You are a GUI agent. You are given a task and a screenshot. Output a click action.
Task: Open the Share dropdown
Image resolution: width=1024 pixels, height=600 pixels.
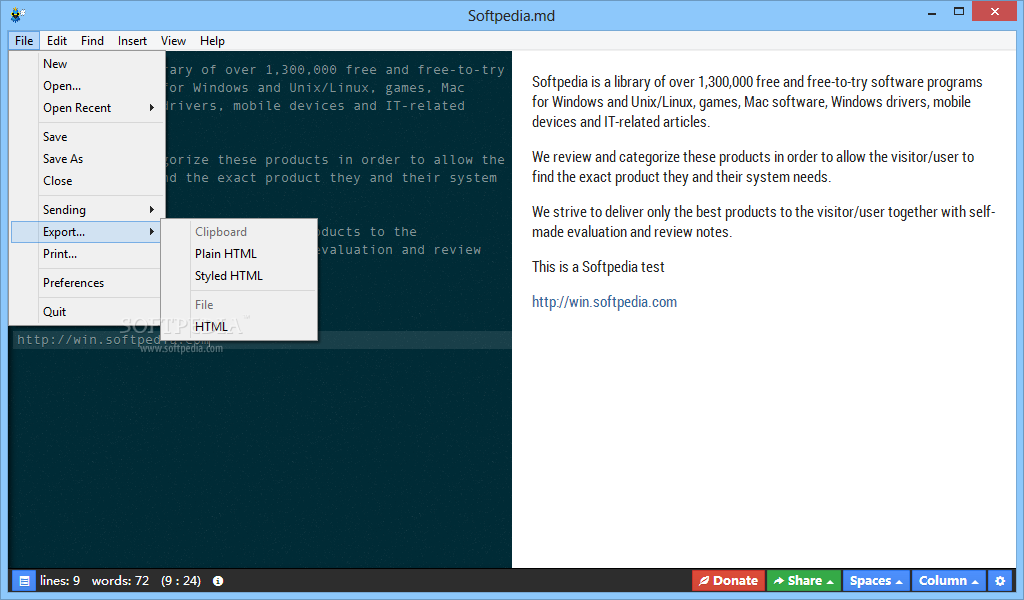tap(804, 580)
